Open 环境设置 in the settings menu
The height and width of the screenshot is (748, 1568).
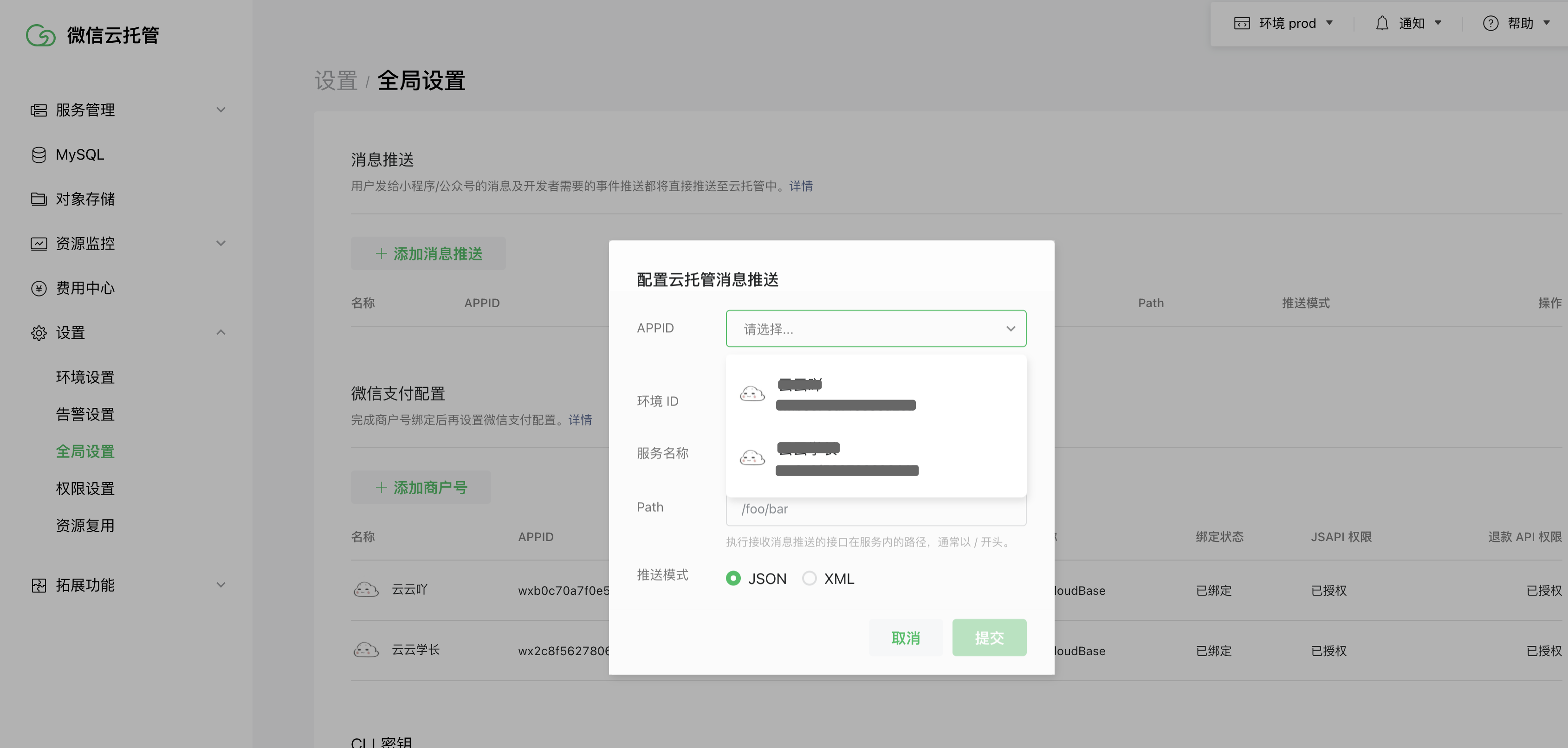coord(84,377)
